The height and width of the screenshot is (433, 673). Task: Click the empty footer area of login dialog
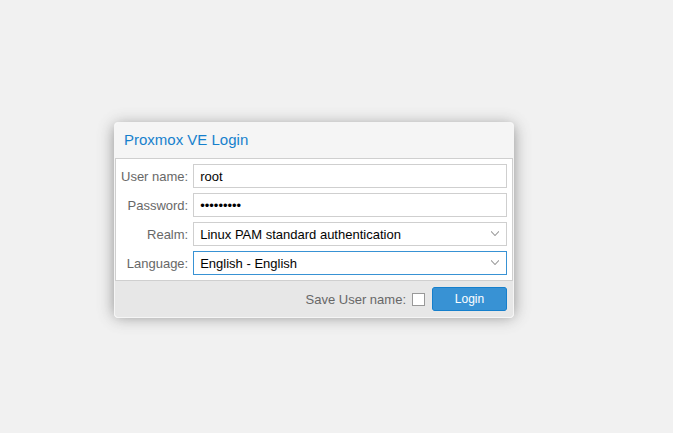206,299
